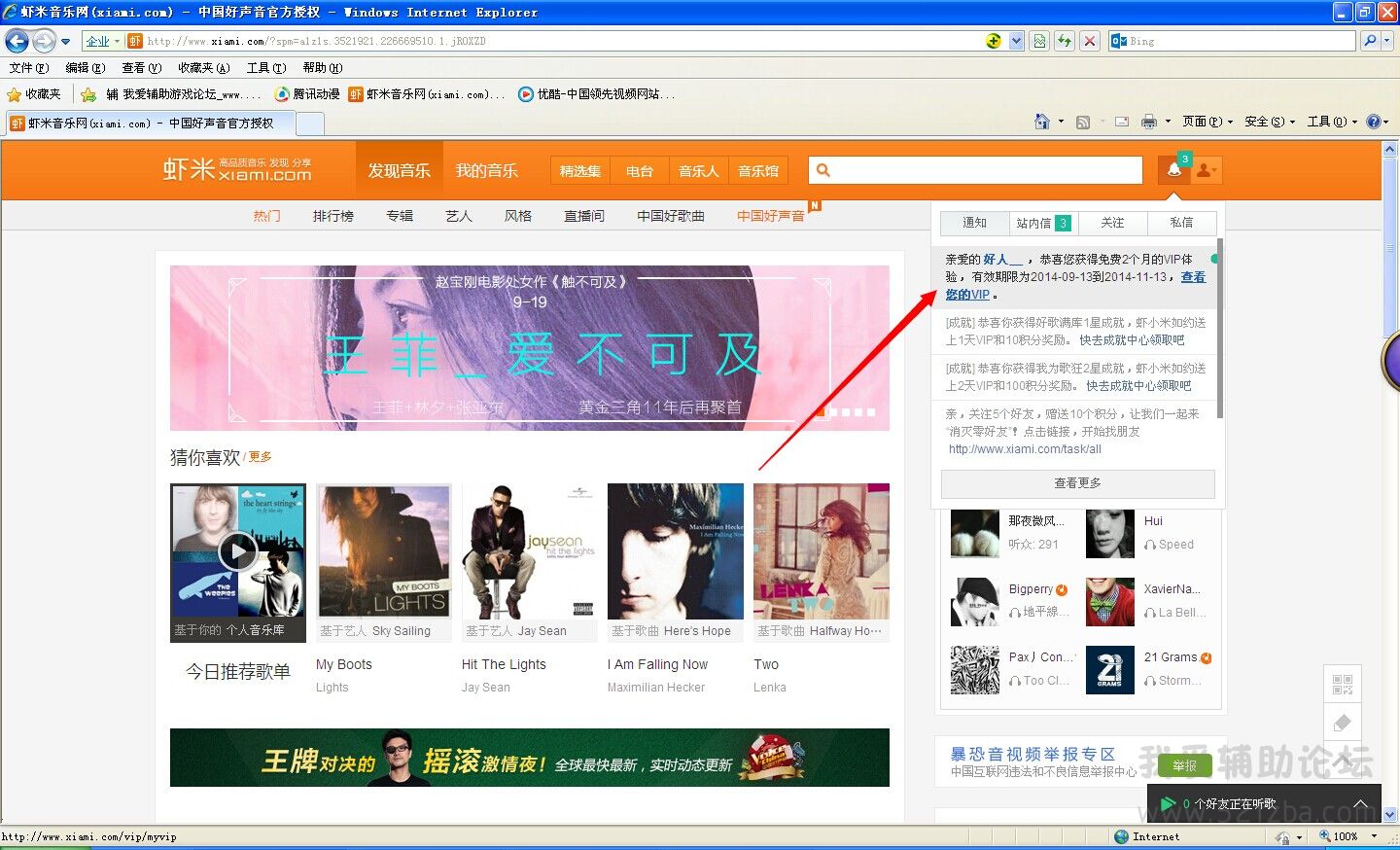Open the user avatar account dropdown
Image resolution: width=1400 pixels, height=850 pixels.
(1206, 170)
